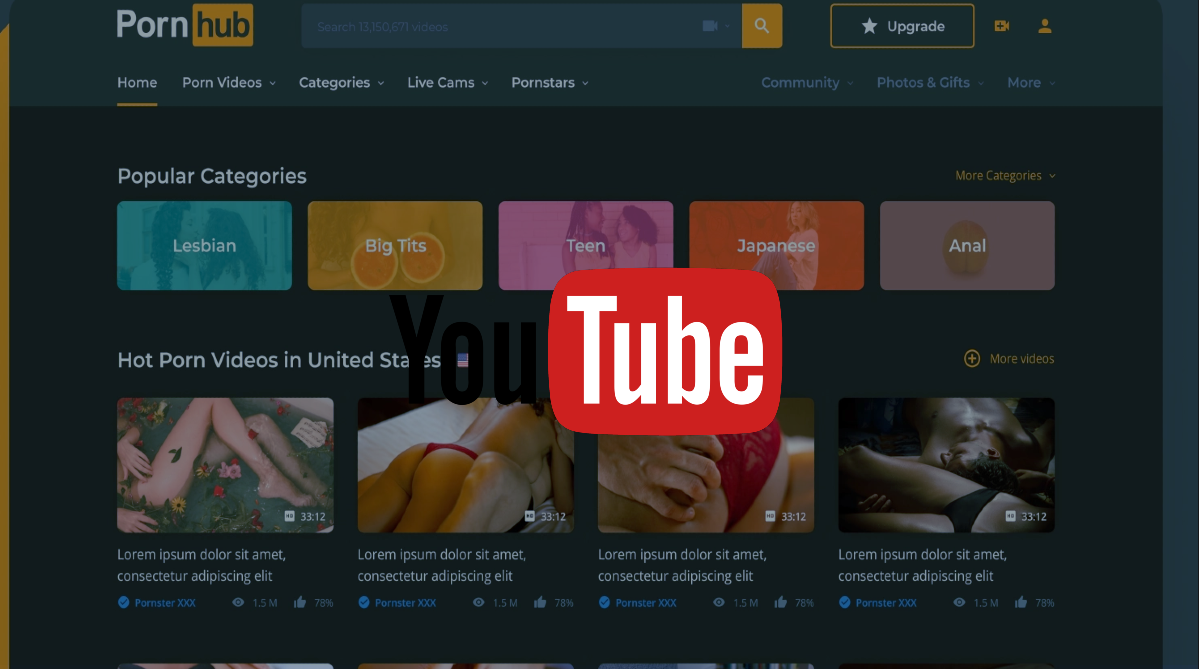Click the thumbs-up icon under first video
The height and width of the screenshot is (669, 1199).
pyautogui.click(x=299, y=603)
